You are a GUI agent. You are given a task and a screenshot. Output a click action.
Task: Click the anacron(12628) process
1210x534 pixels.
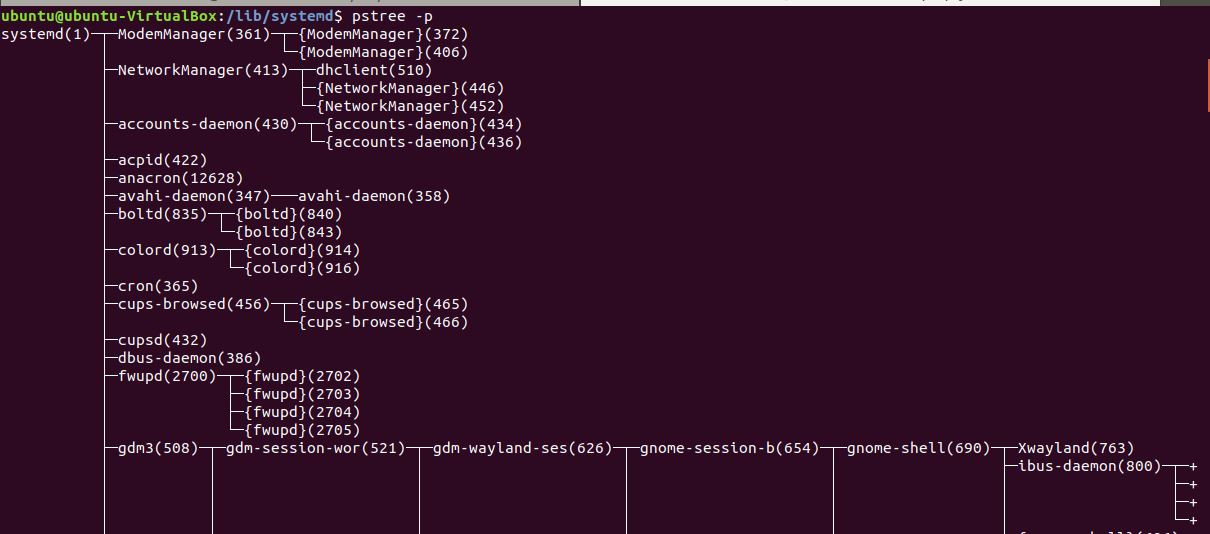(180, 178)
